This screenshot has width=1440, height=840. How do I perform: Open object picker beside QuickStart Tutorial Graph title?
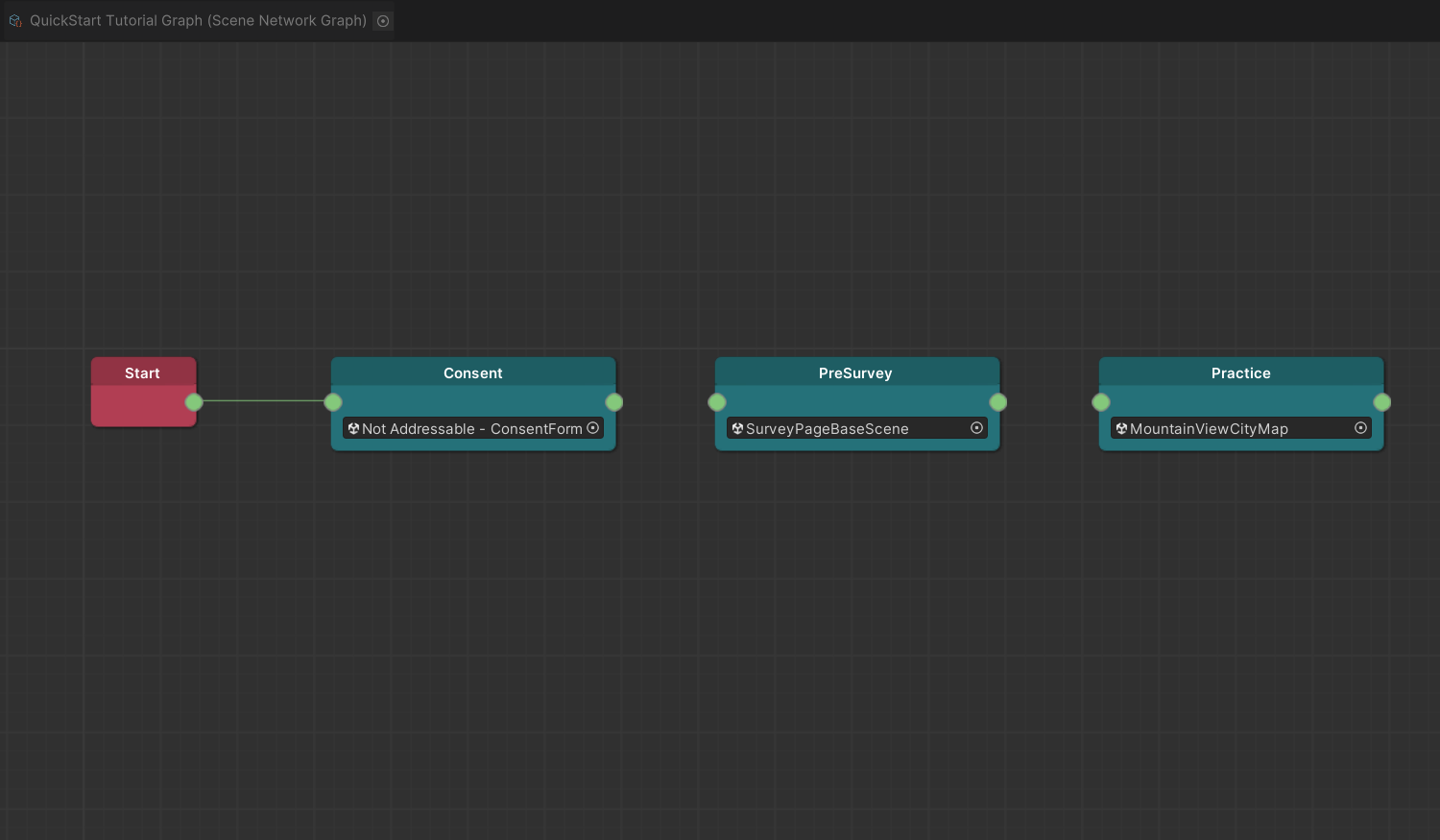click(383, 21)
